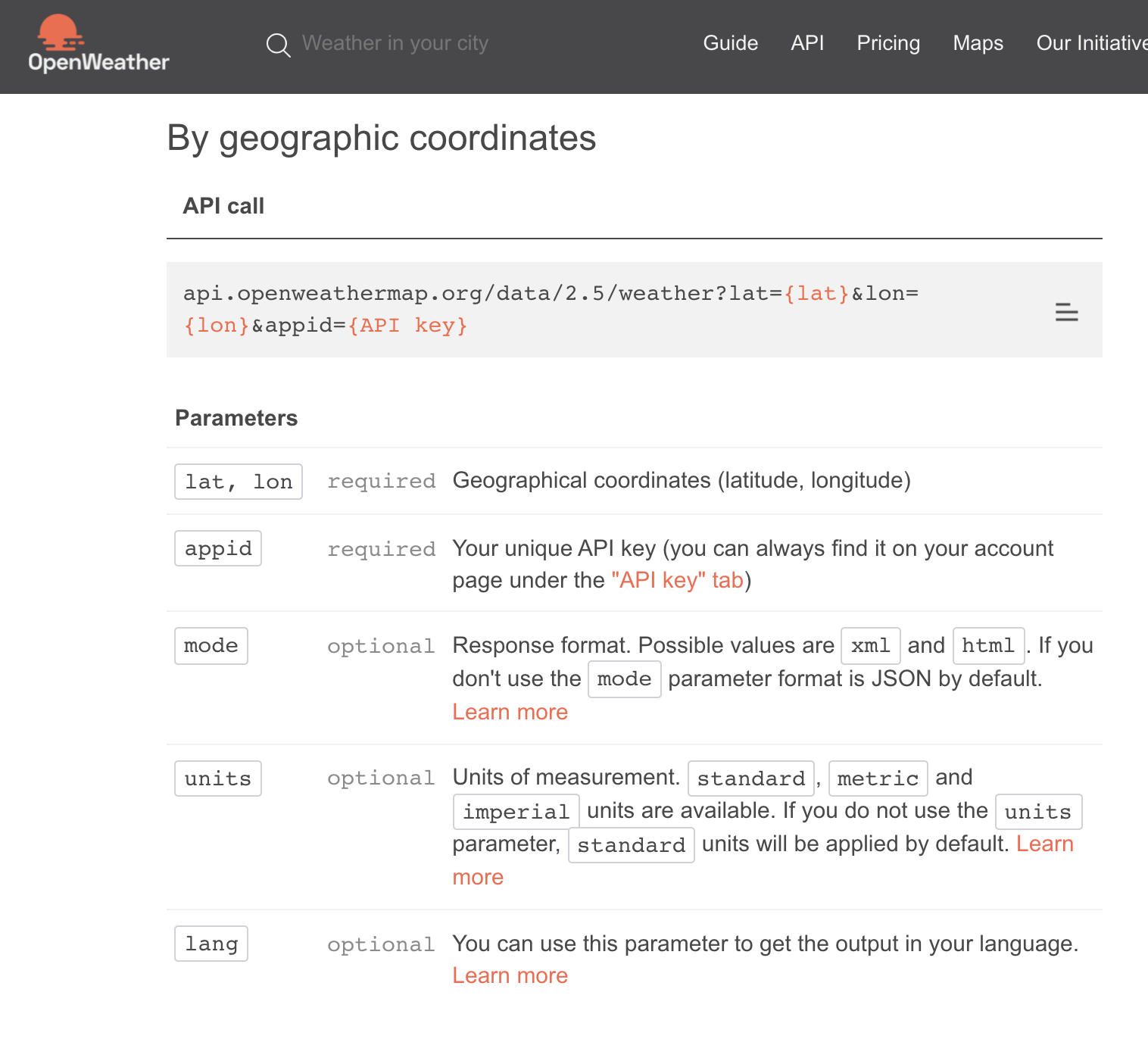This screenshot has height=1039, width=1148.
Task: Click the {lat} placeholder in the URL
Action: pos(816,294)
